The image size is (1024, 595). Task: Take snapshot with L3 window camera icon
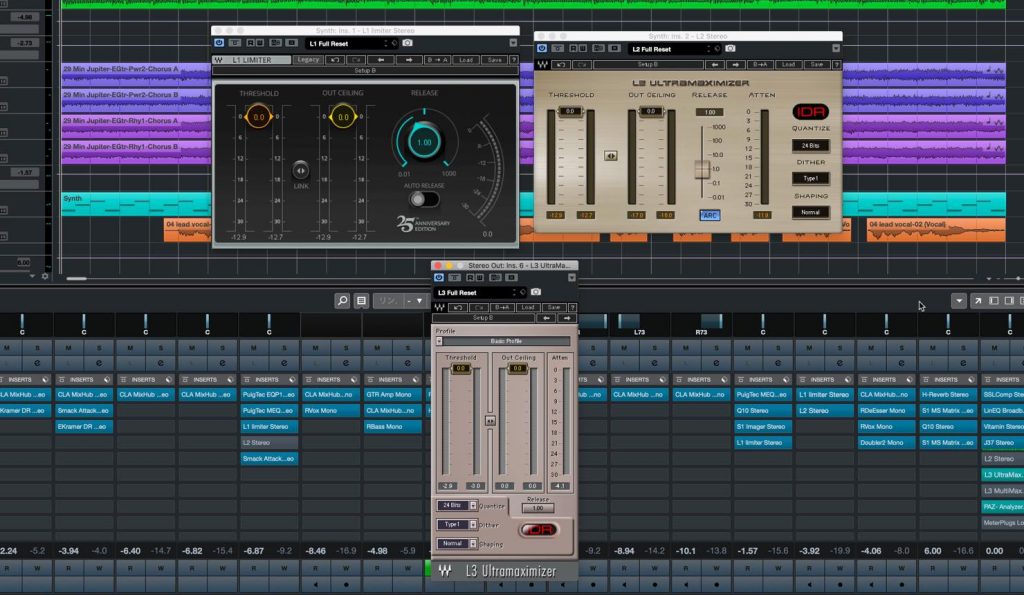click(x=536, y=292)
